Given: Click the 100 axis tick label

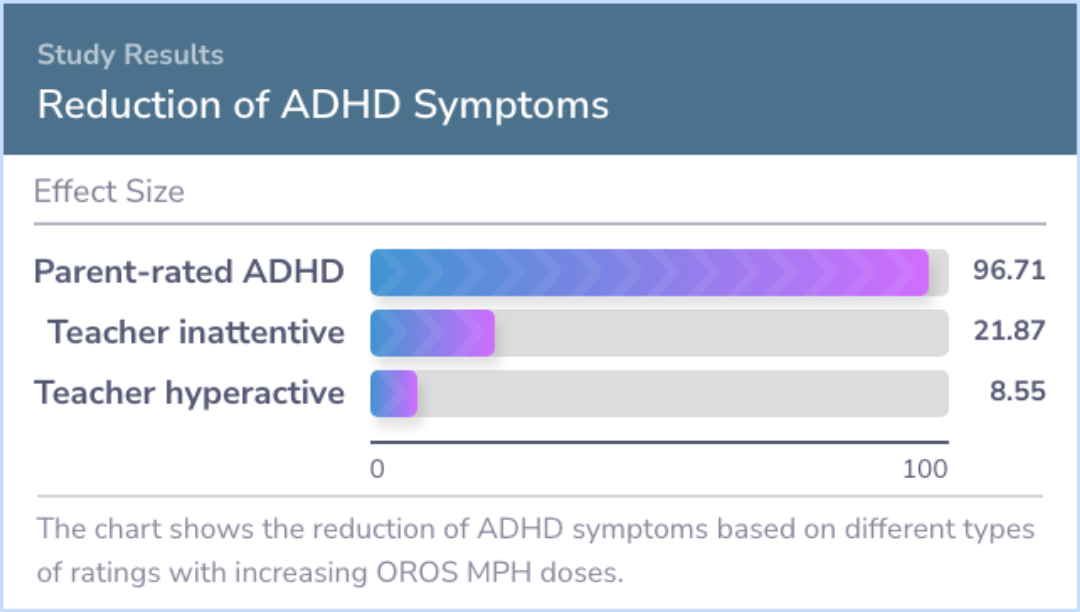Looking at the screenshot, I should (x=925, y=469).
